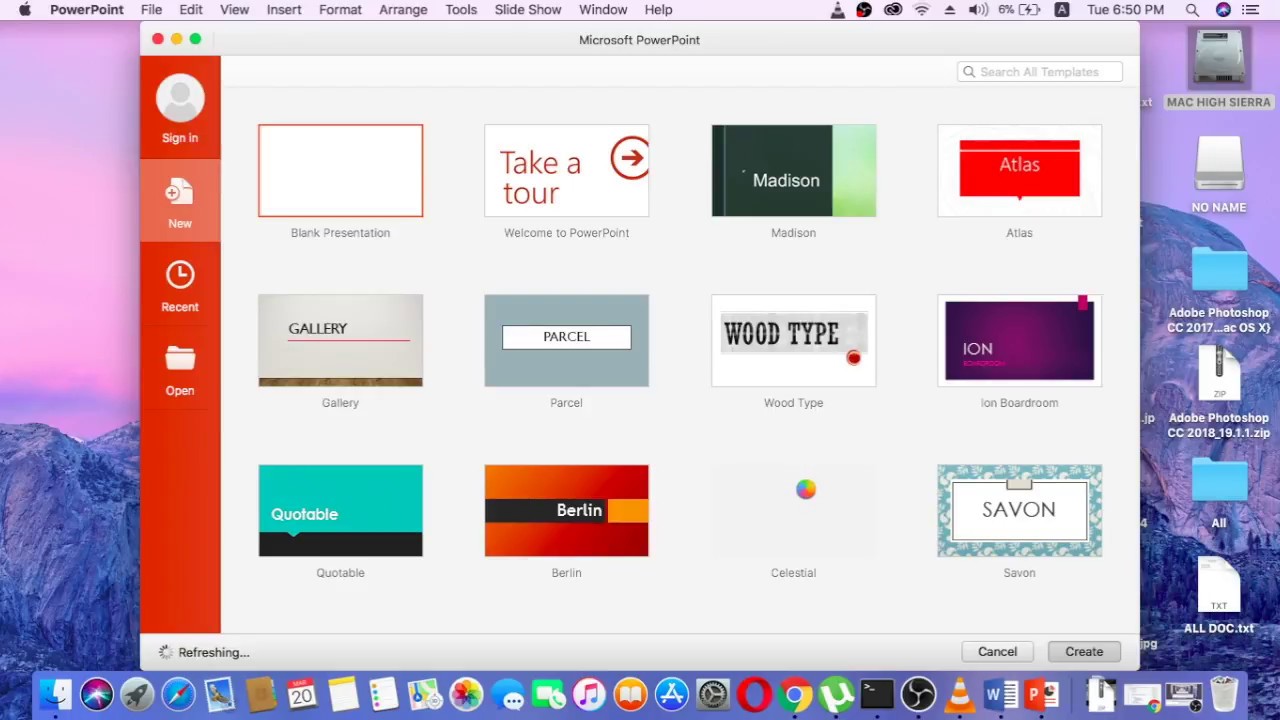Click the Siri icon in menu bar
The width and height of the screenshot is (1280, 720).
pyautogui.click(x=1223, y=10)
